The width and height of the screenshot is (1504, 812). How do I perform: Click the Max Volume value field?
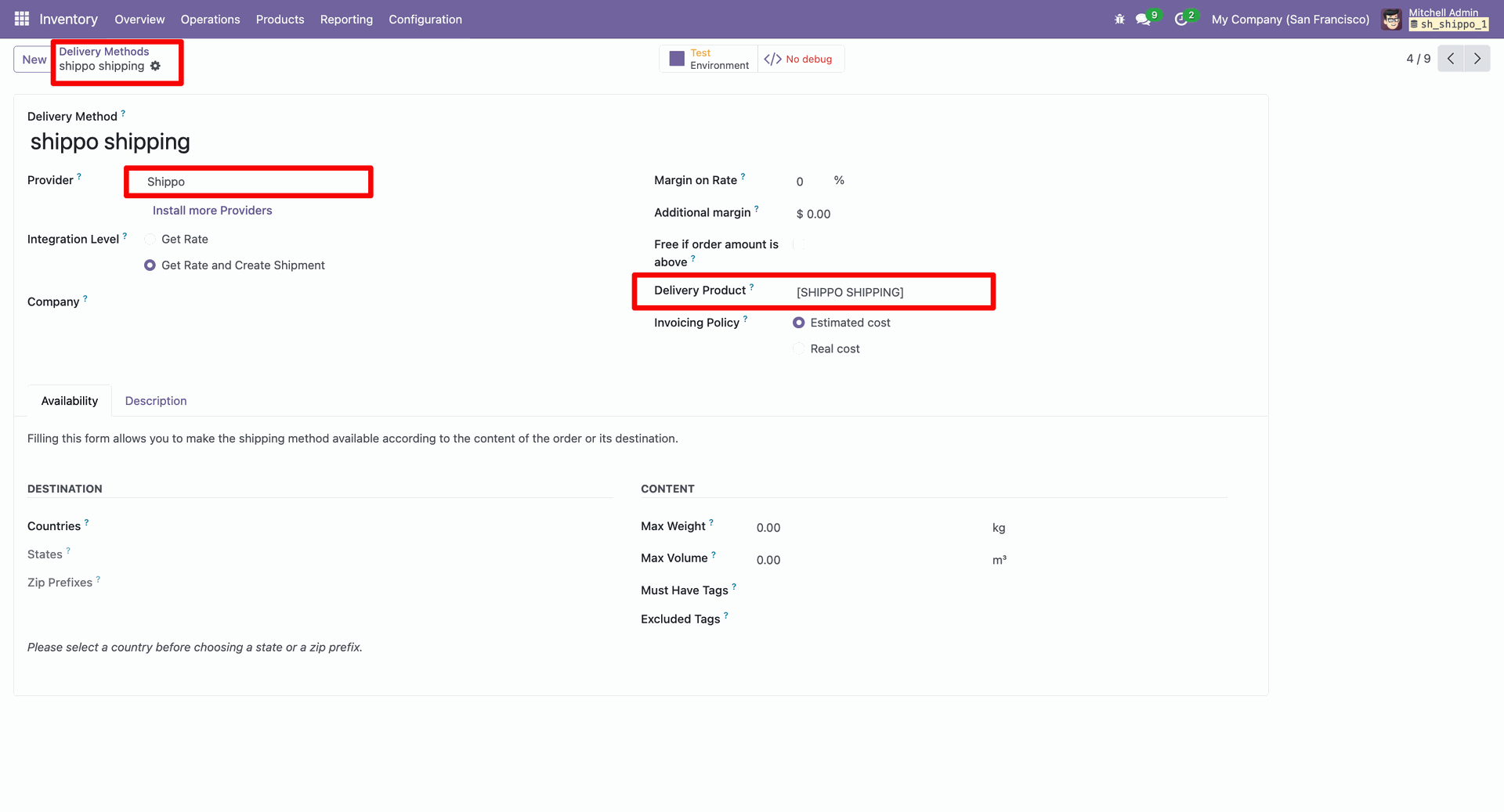[x=869, y=560]
